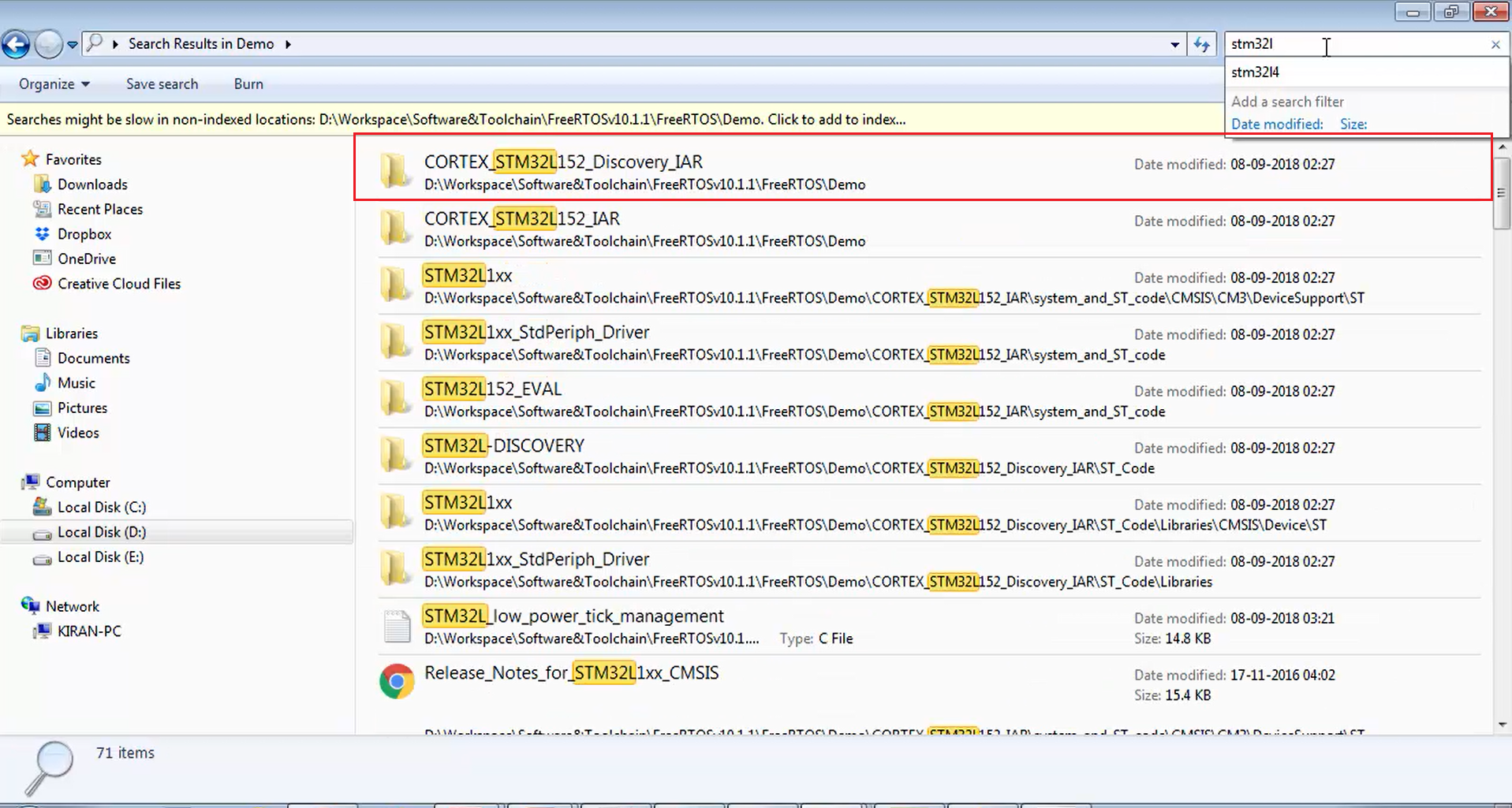Clear the search box with the X
The width and height of the screenshot is (1512, 808).
(x=1495, y=45)
